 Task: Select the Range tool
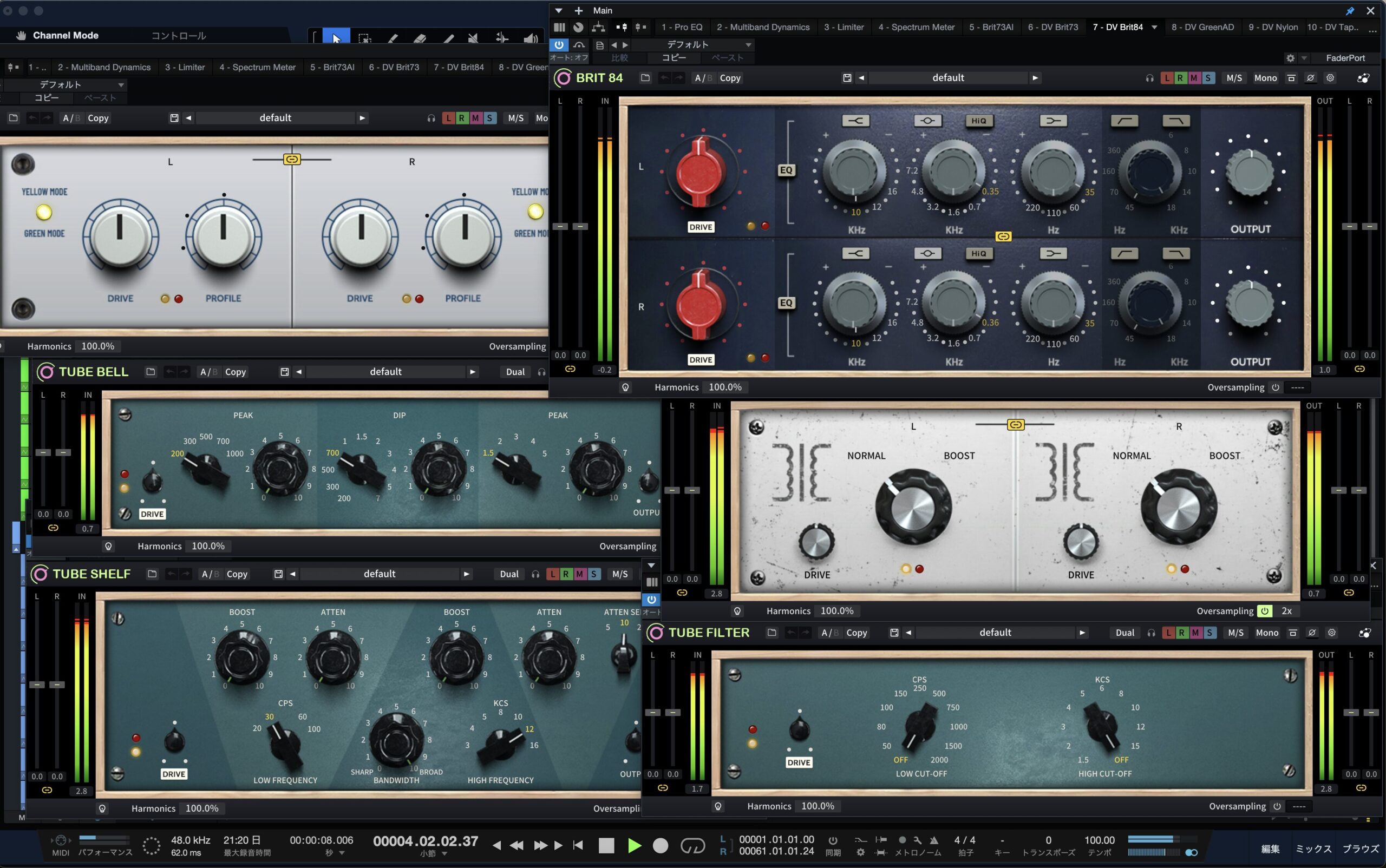[x=364, y=38]
